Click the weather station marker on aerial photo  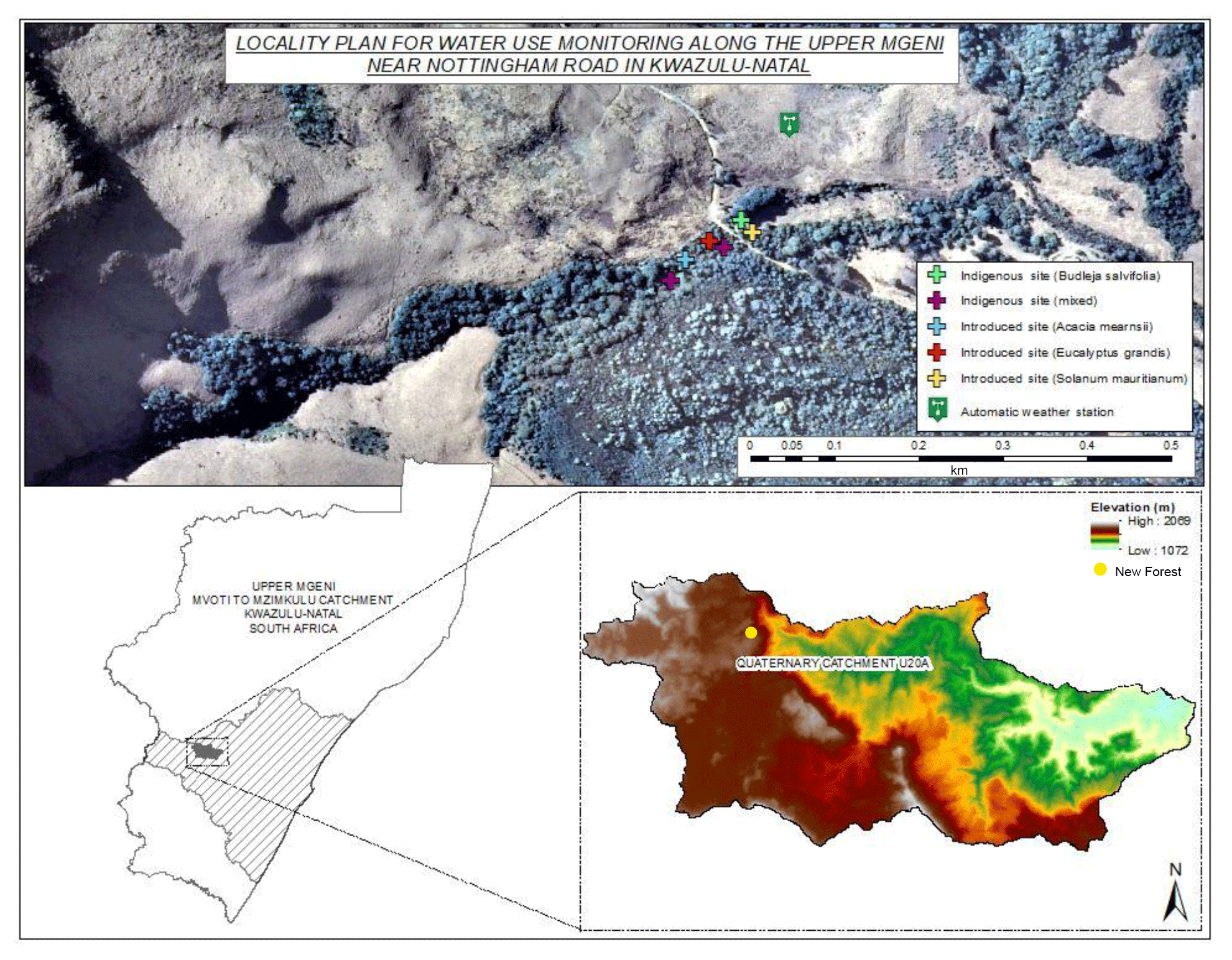pyautogui.click(x=789, y=123)
